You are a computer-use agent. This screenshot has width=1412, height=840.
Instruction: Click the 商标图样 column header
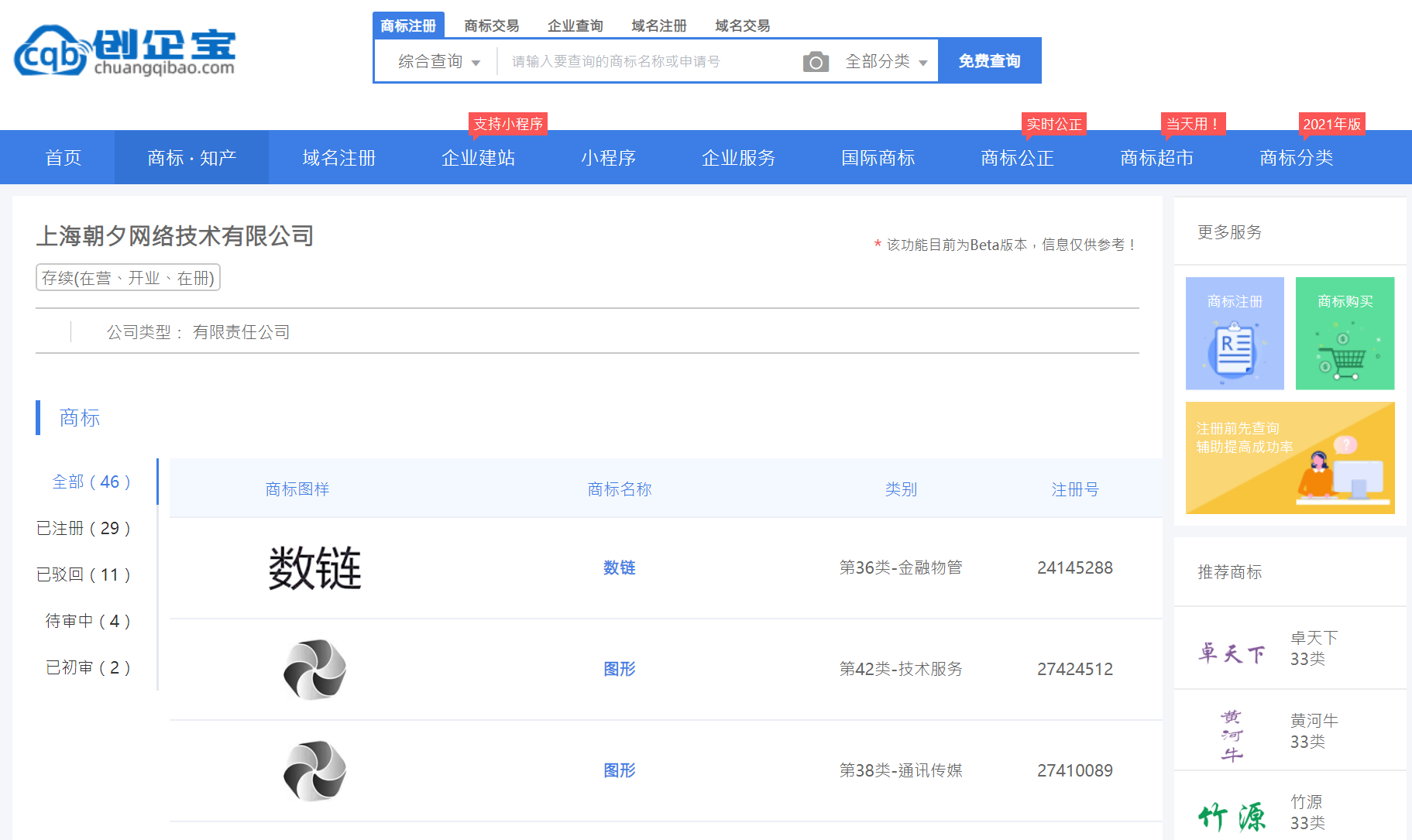297,489
